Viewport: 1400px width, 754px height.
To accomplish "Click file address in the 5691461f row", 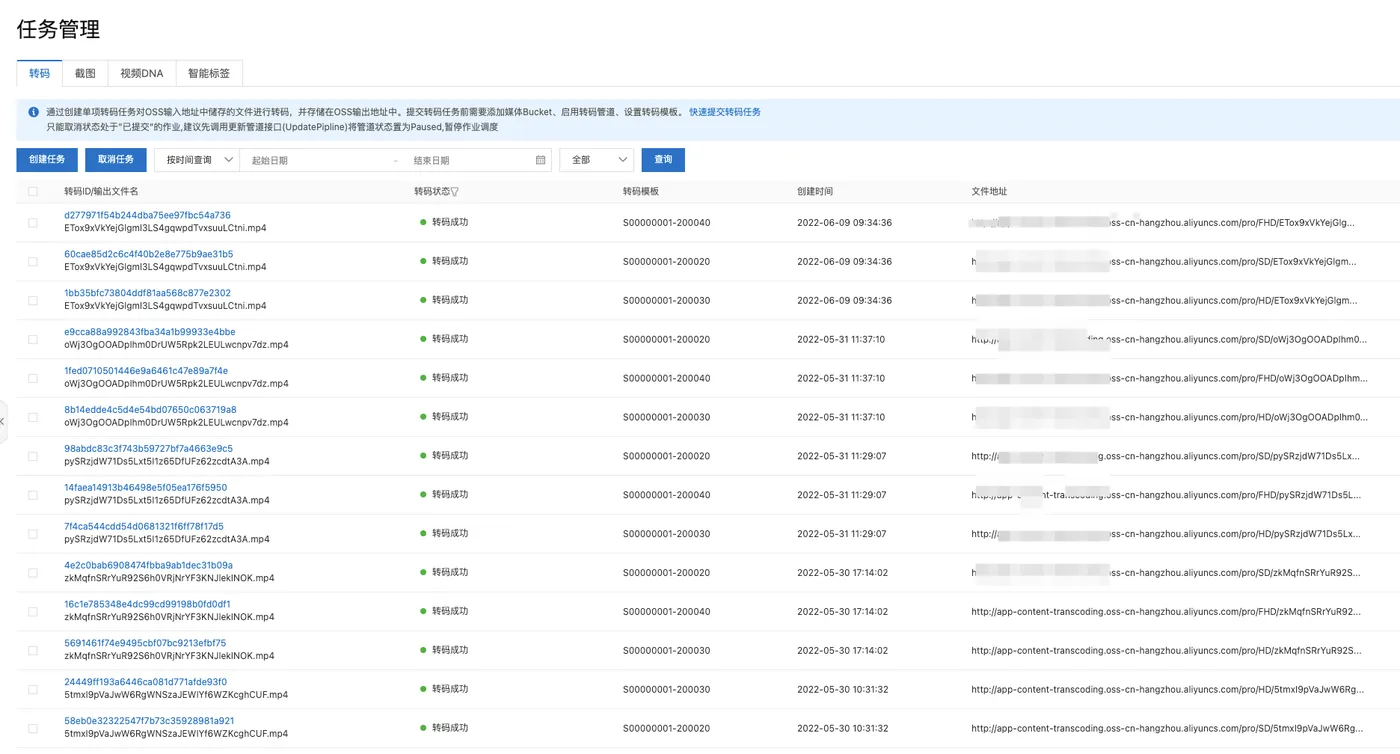I will 1166,651.
